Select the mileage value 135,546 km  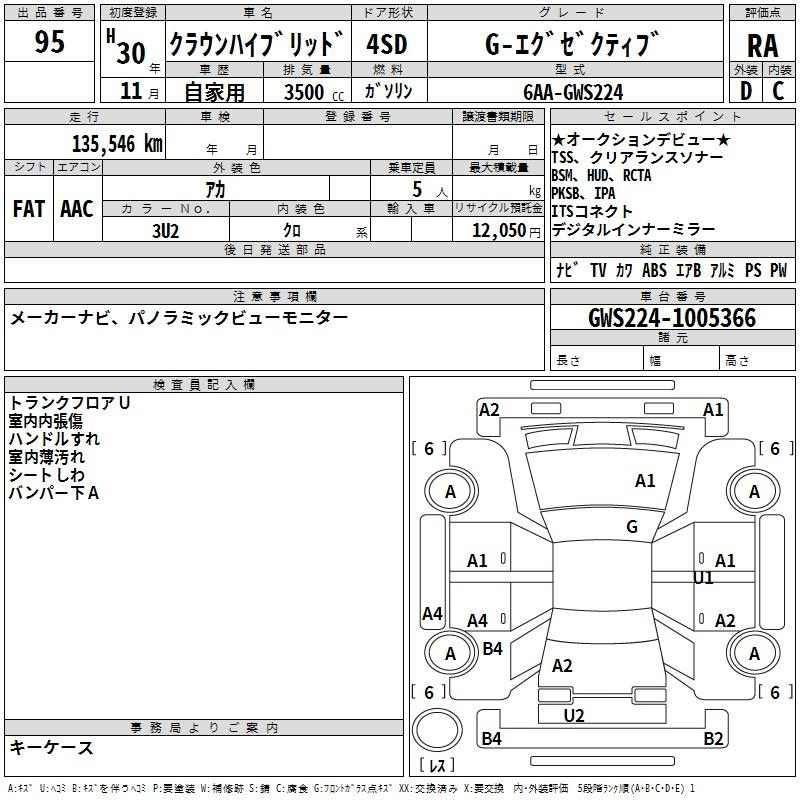point(117,144)
